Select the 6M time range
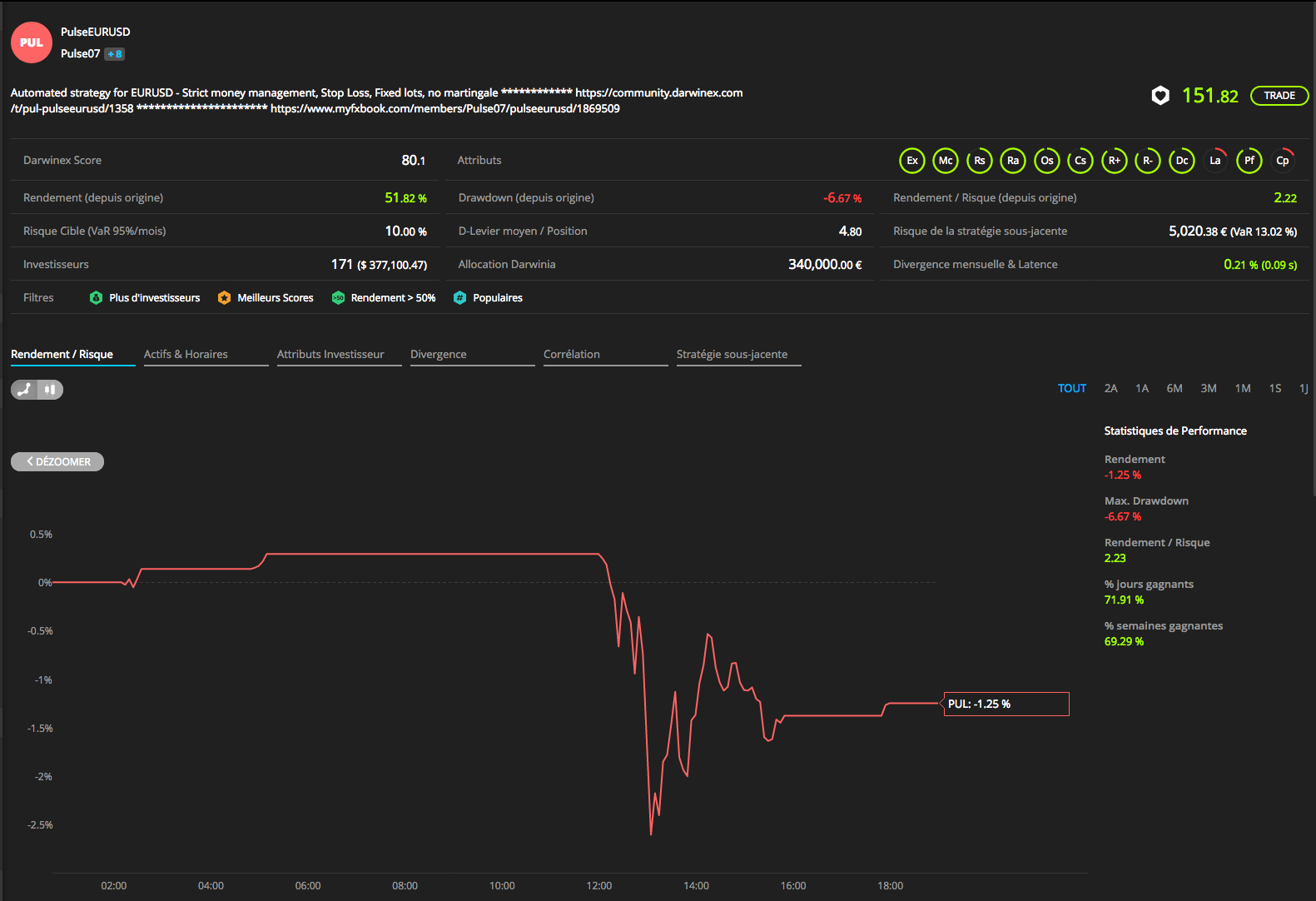This screenshot has width=1316, height=901. point(1174,388)
